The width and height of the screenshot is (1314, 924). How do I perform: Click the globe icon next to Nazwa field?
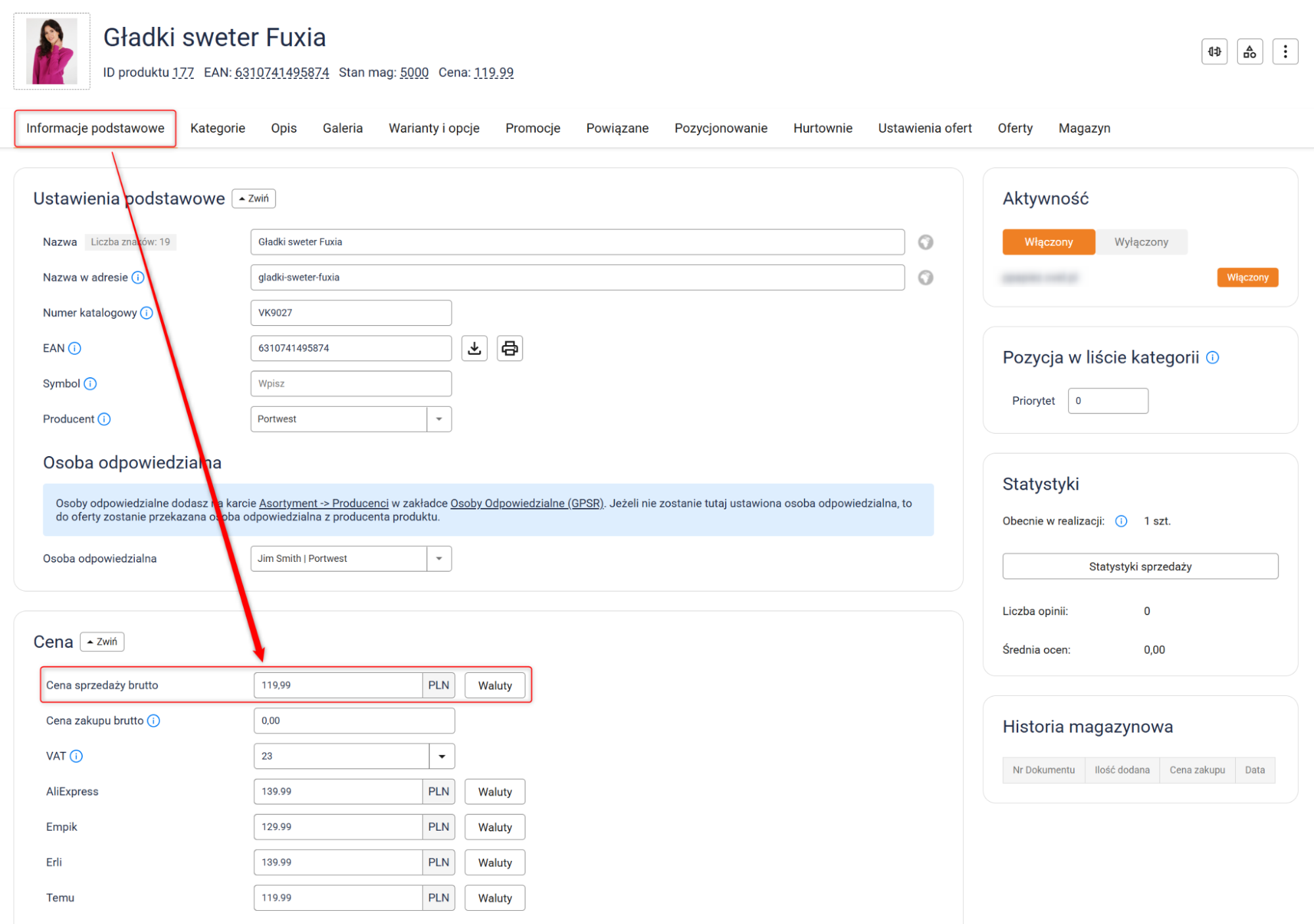click(x=926, y=243)
